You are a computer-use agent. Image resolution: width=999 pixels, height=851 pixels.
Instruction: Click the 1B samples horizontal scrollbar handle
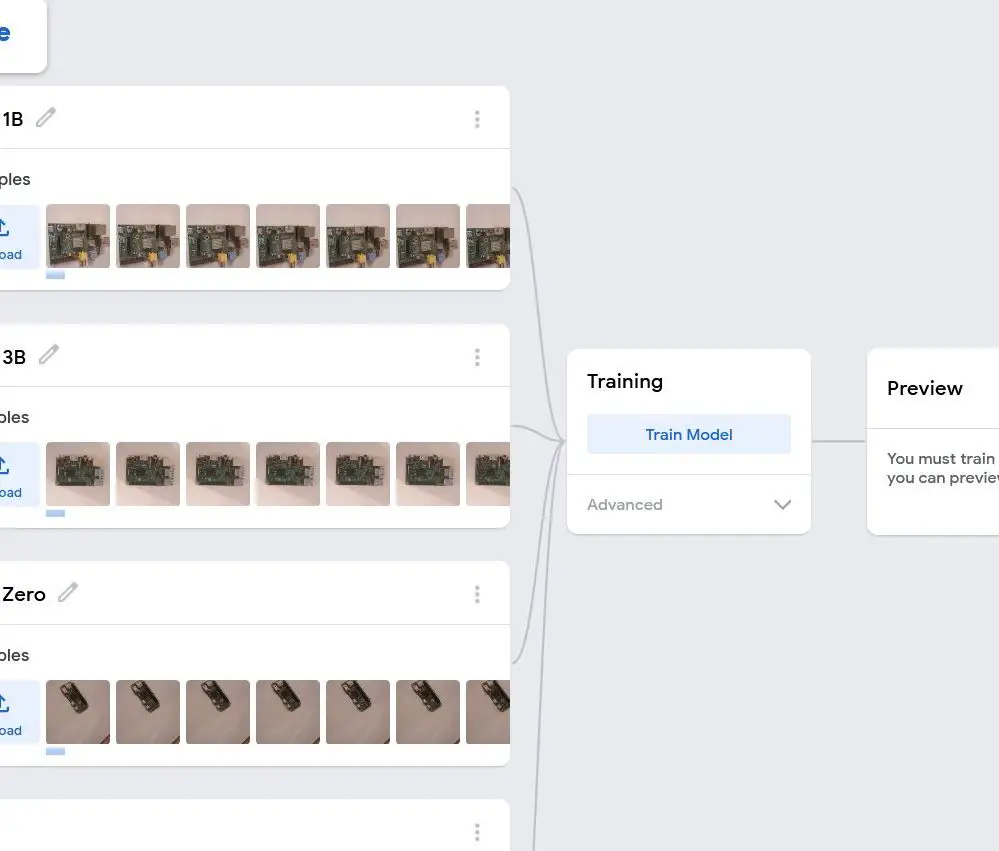click(55, 275)
